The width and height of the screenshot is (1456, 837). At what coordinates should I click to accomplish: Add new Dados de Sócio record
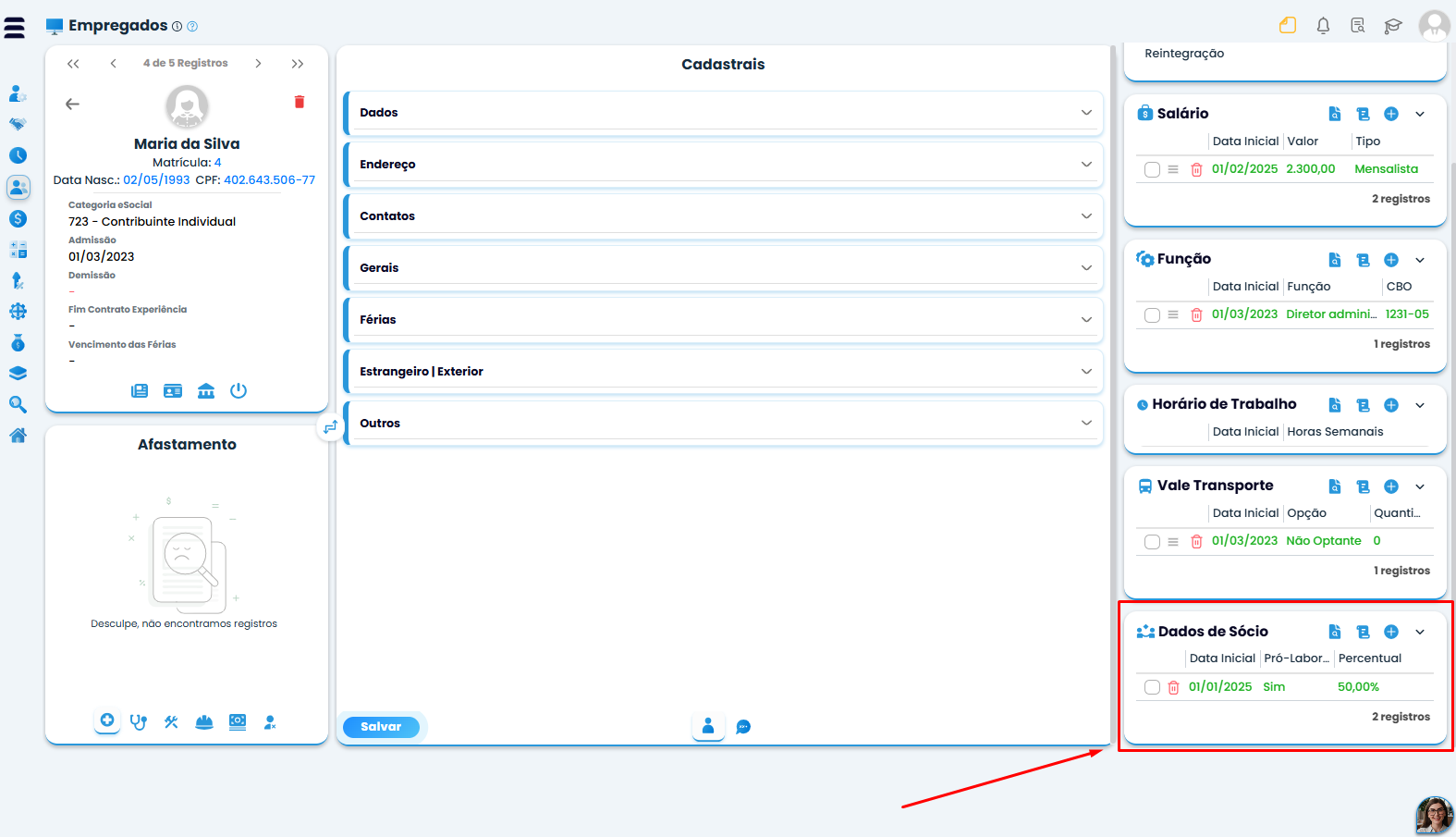(1391, 632)
